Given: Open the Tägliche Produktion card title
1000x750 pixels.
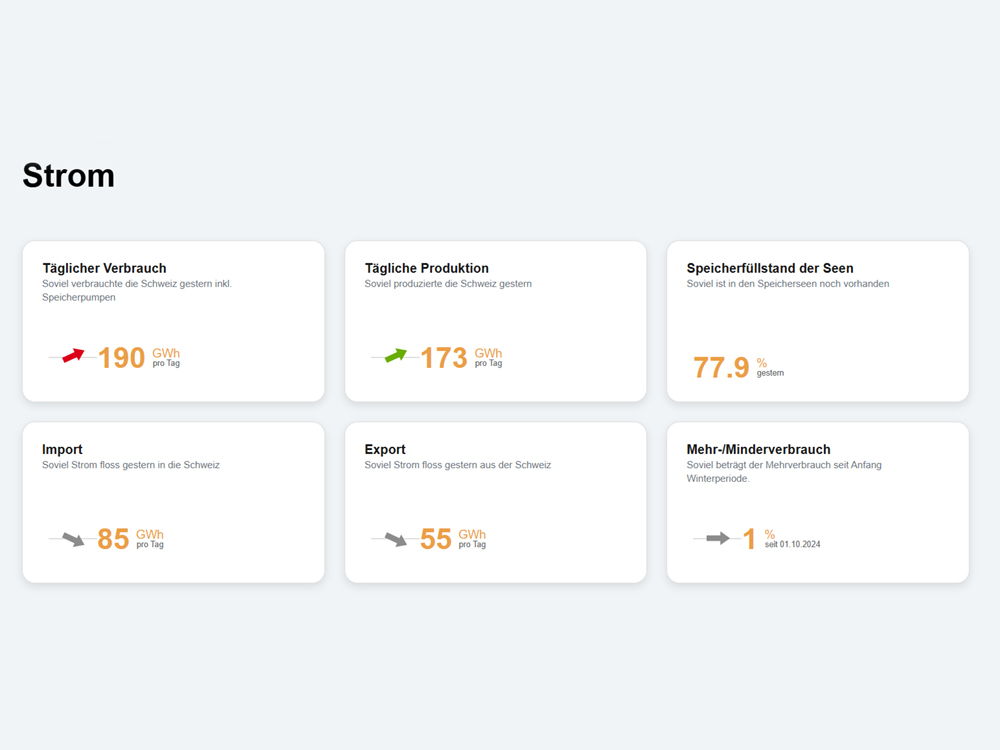Looking at the screenshot, I should click(x=426, y=268).
